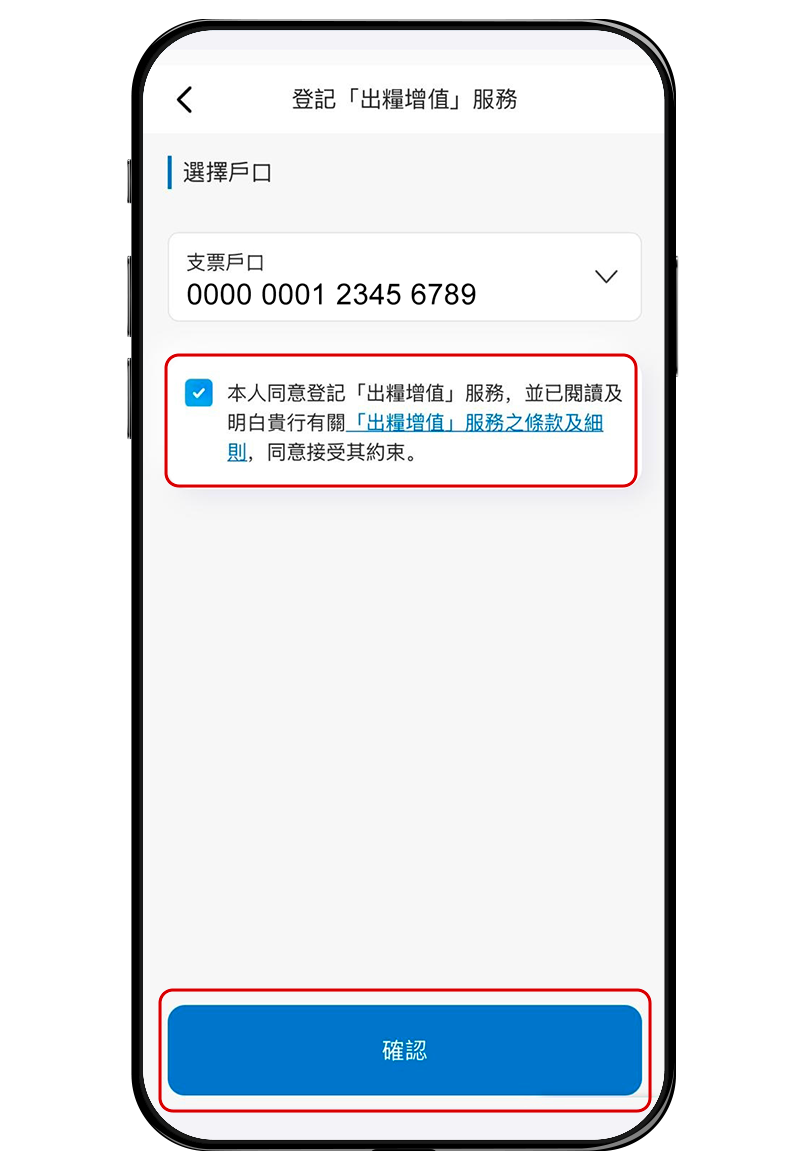Tap the back arrow icon
The height and width of the screenshot is (1170, 800).
point(184,99)
